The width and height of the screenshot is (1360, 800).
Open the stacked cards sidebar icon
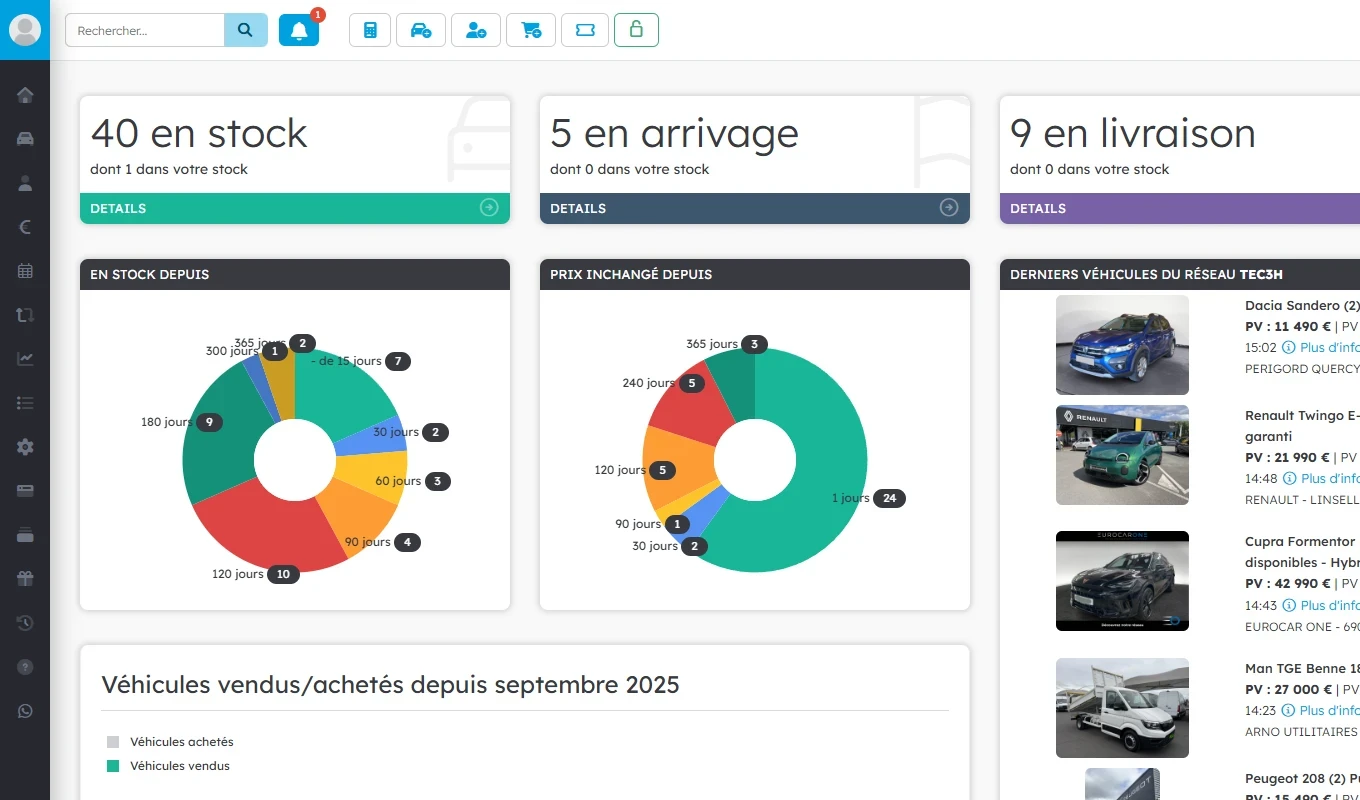coord(25,535)
